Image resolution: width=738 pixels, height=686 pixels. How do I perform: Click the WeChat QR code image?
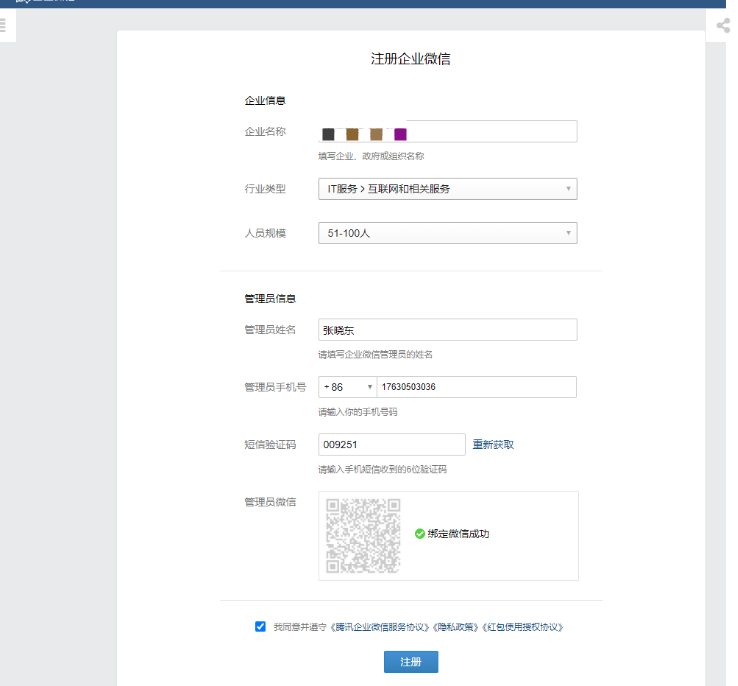(x=363, y=535)
